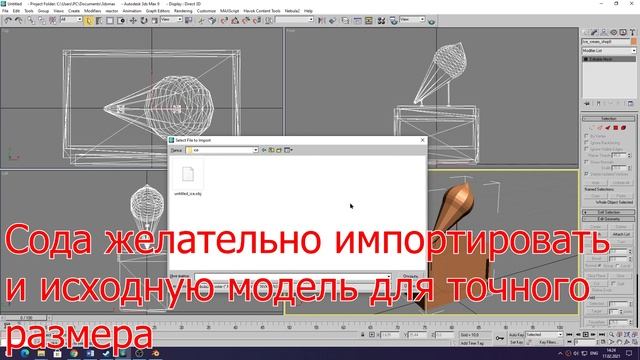The image size is (640, 360).
Task: Select Polygon sub-object level icon
Action: pyautogui.click(x=616, y=128)
